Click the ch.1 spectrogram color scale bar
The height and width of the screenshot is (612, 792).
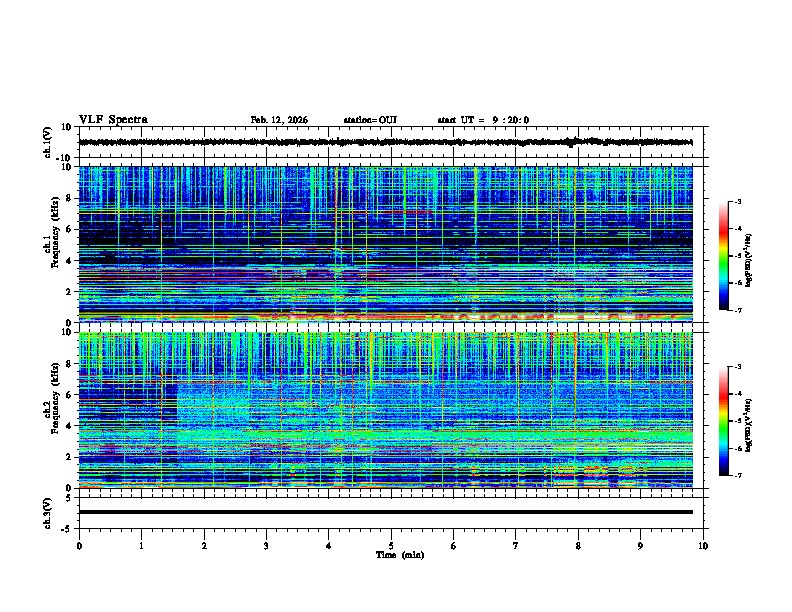(x=724, y=256)
